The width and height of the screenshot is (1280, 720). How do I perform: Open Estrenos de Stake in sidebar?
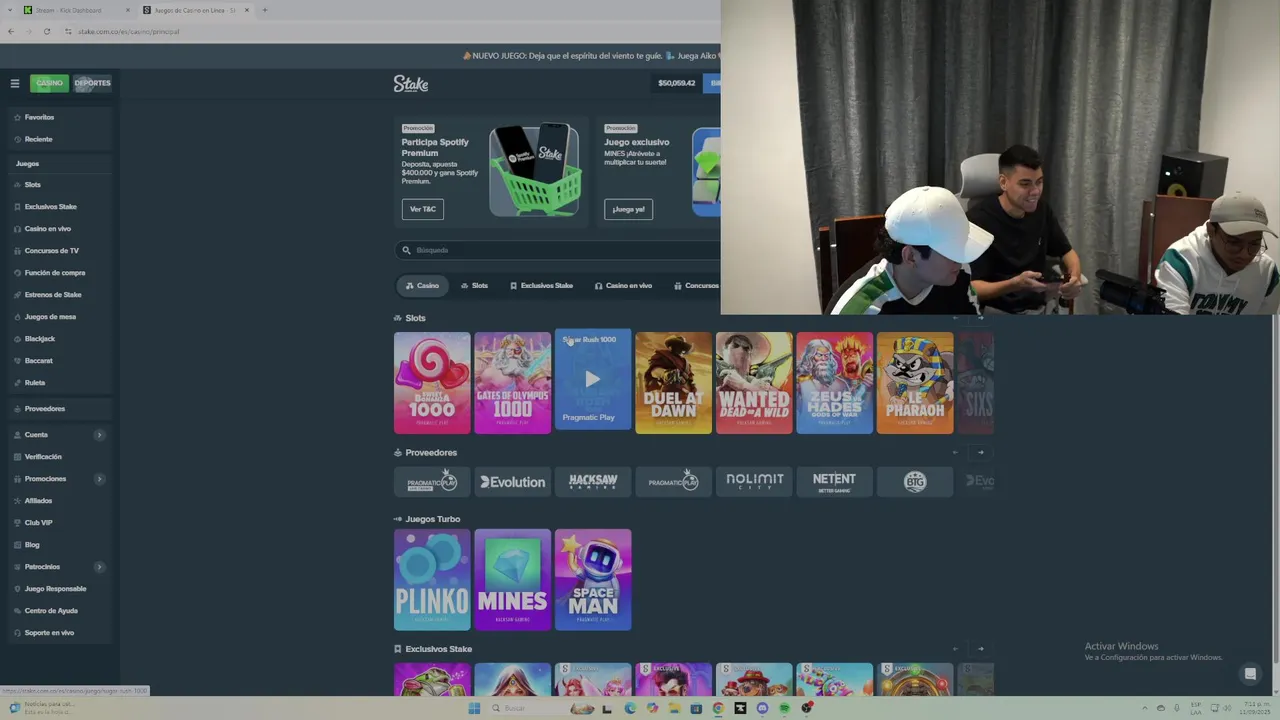point(53,295)
